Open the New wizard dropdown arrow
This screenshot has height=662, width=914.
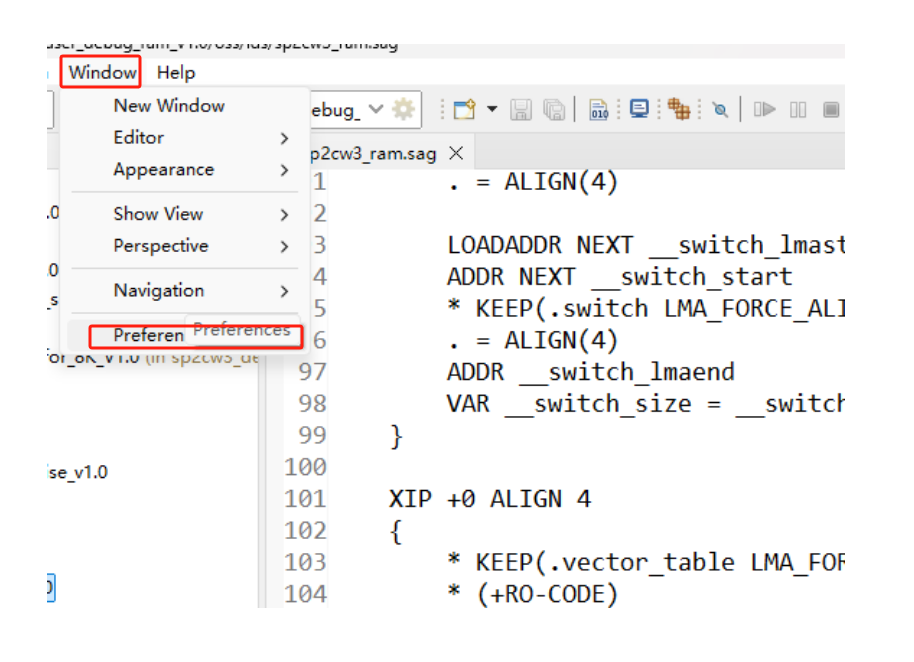[491, 109]
